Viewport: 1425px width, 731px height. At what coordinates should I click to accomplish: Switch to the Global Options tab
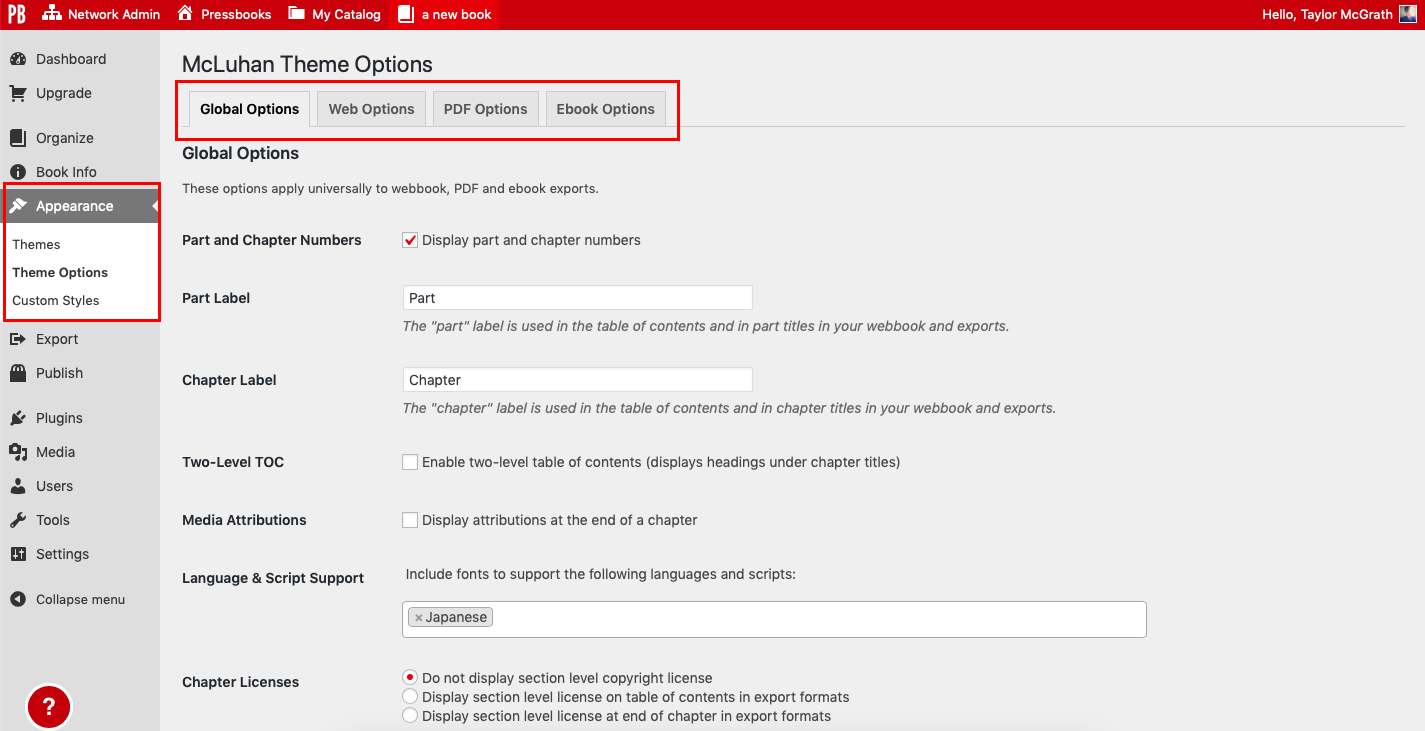tap(249, 109)
